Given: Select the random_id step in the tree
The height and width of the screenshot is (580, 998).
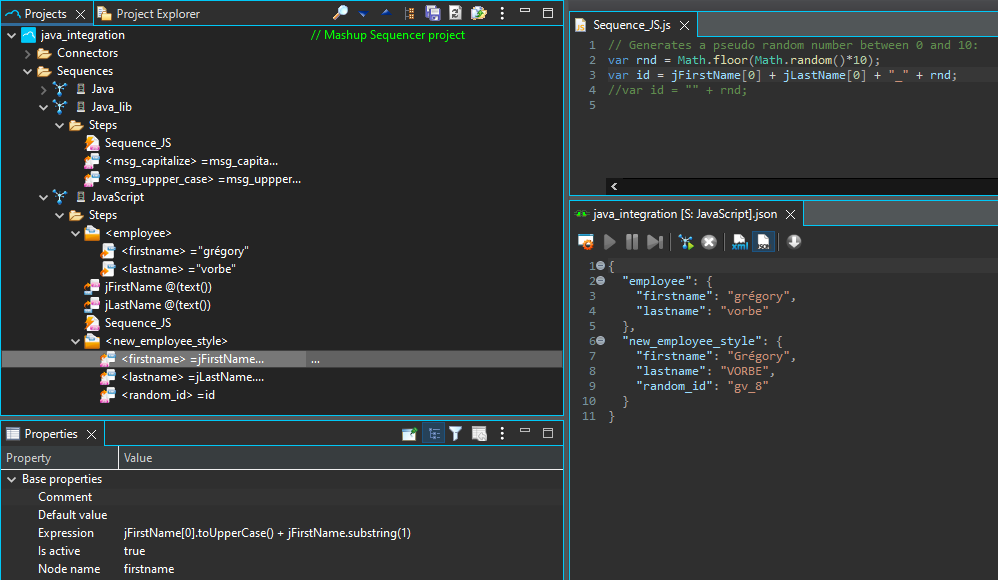Looking at the screenshot, I should pyautogui.click(x=167, y=395).
